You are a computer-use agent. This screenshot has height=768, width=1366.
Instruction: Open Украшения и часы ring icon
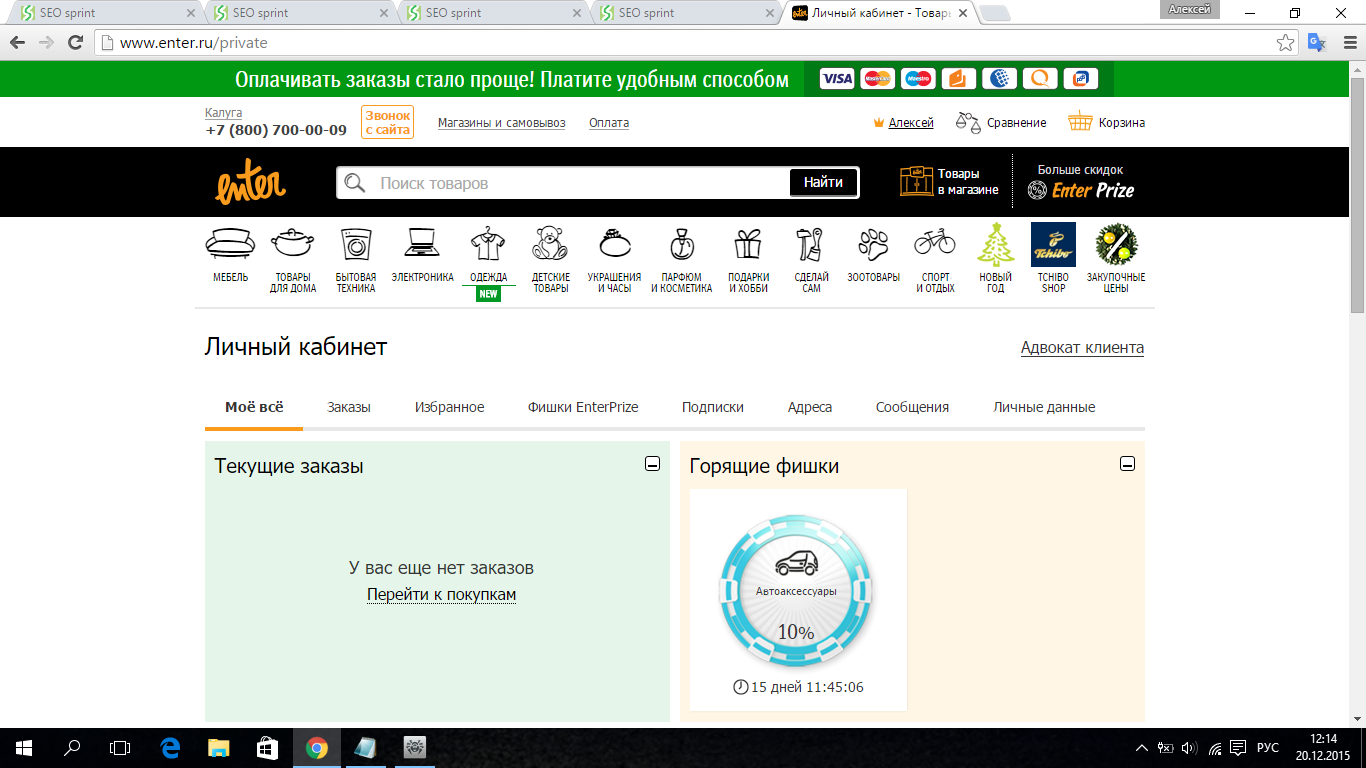[614, 244]
